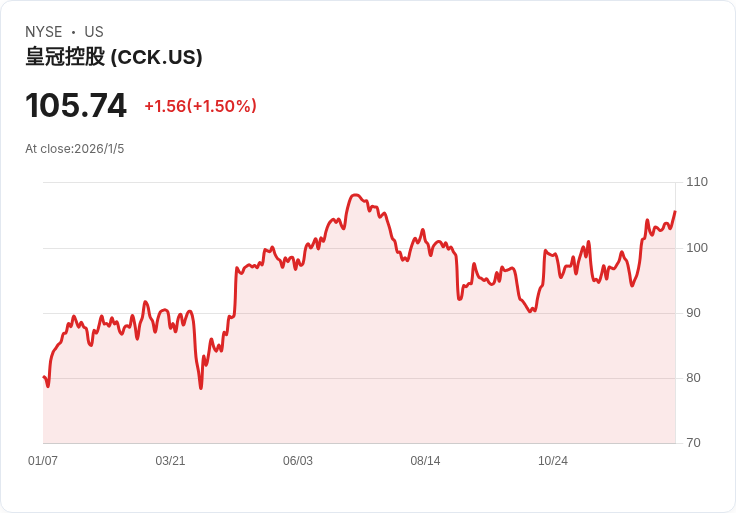This screenshot has width=736, height=513.
Task: Click the At close:2026/1/5 timestamp
Action: click(75, 149)
